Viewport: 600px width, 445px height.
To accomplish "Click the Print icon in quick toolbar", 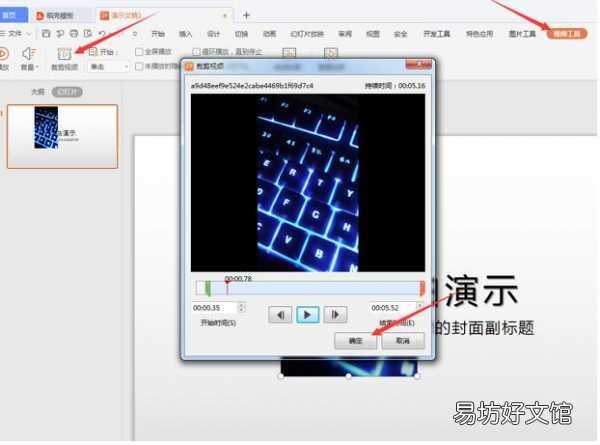I will (x=74, y=34).
